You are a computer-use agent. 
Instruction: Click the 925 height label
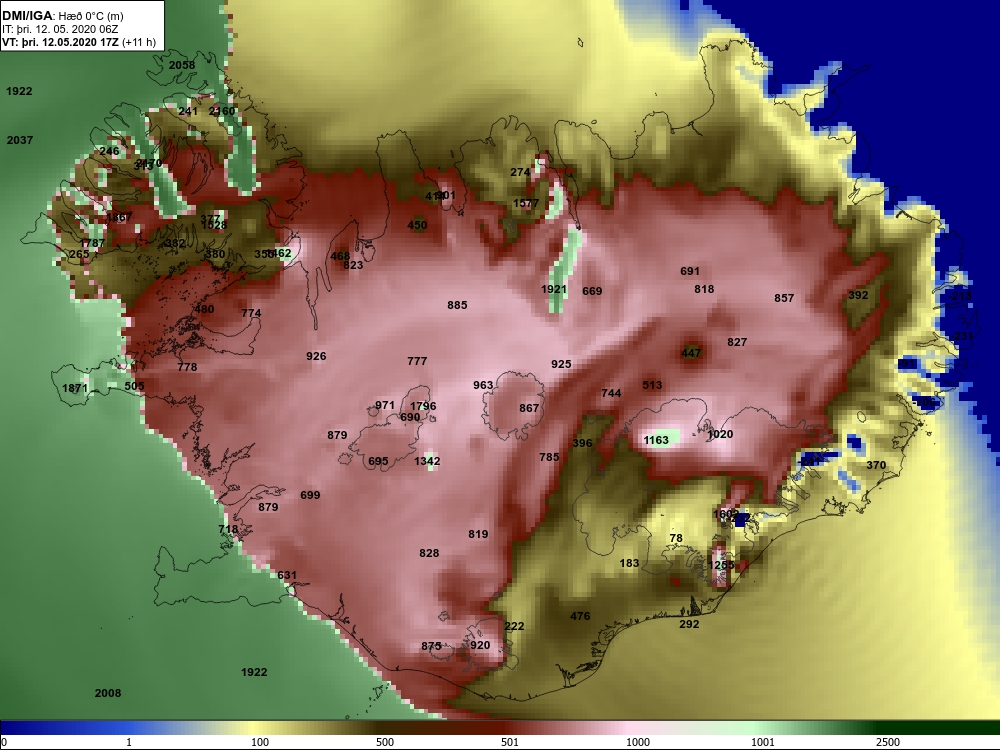click(561, 364)
